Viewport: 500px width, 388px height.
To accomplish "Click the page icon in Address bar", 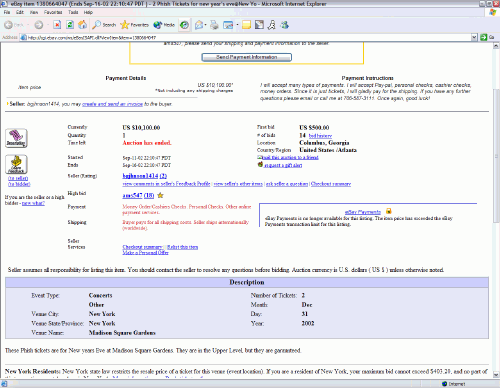I will [23, 37].
